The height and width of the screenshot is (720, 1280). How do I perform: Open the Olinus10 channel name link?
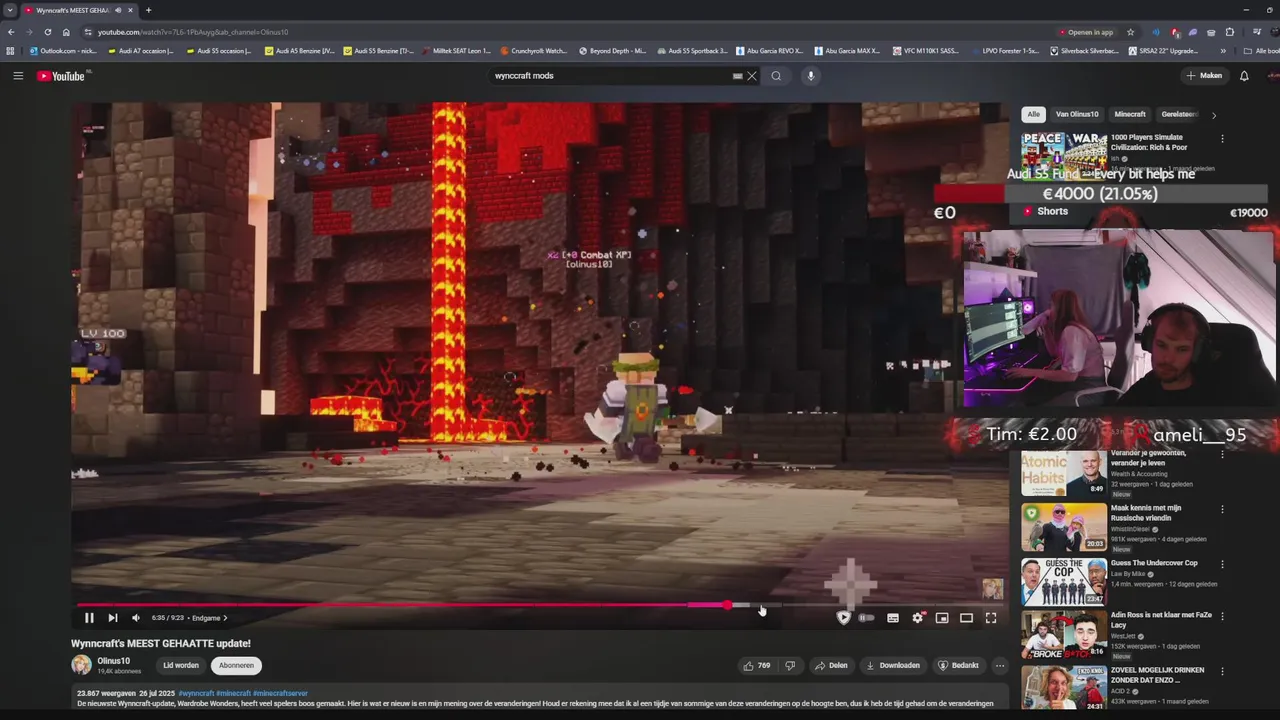tap(113, 661)
